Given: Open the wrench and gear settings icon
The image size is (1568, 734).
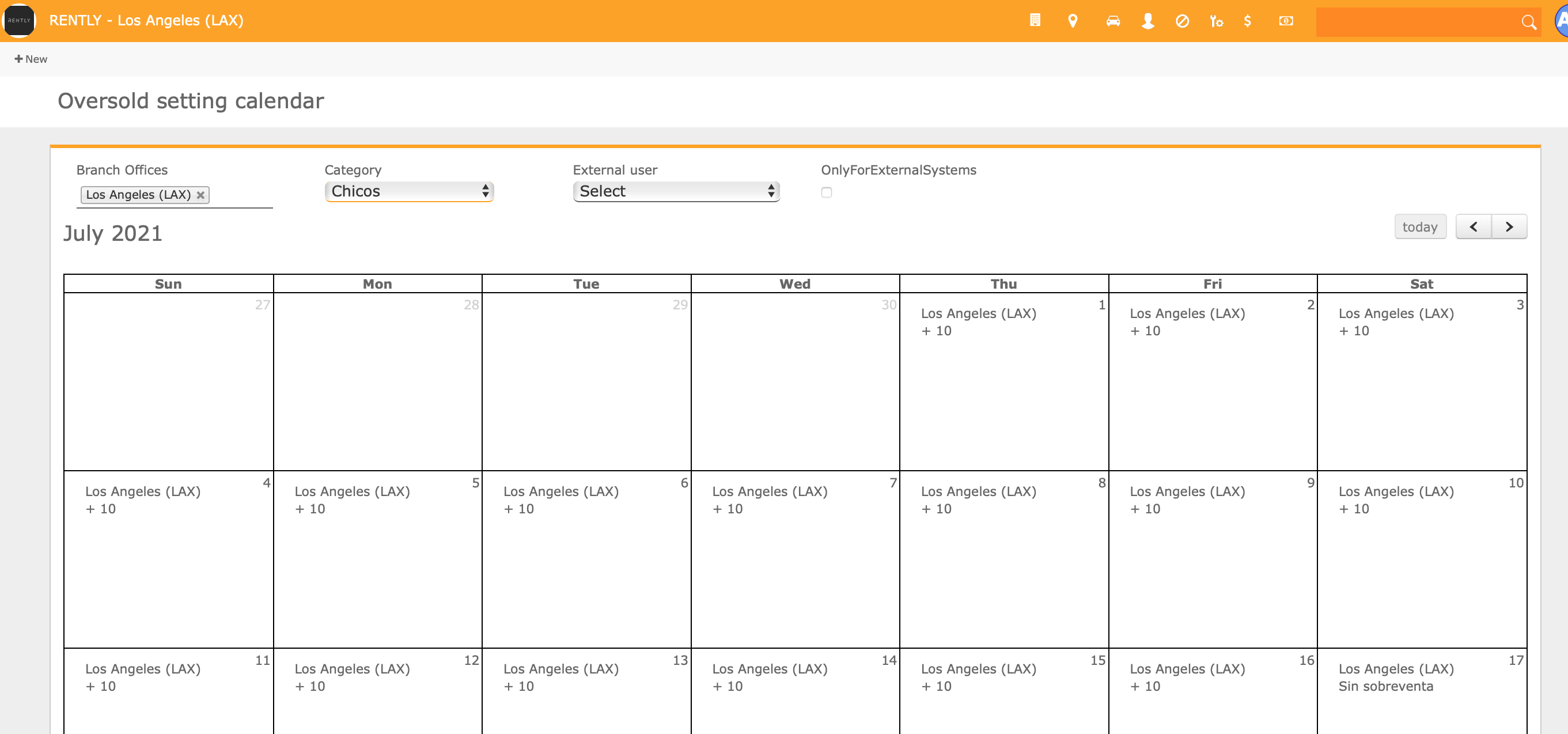Looking at the screenshot, I should click(1216, 21).
